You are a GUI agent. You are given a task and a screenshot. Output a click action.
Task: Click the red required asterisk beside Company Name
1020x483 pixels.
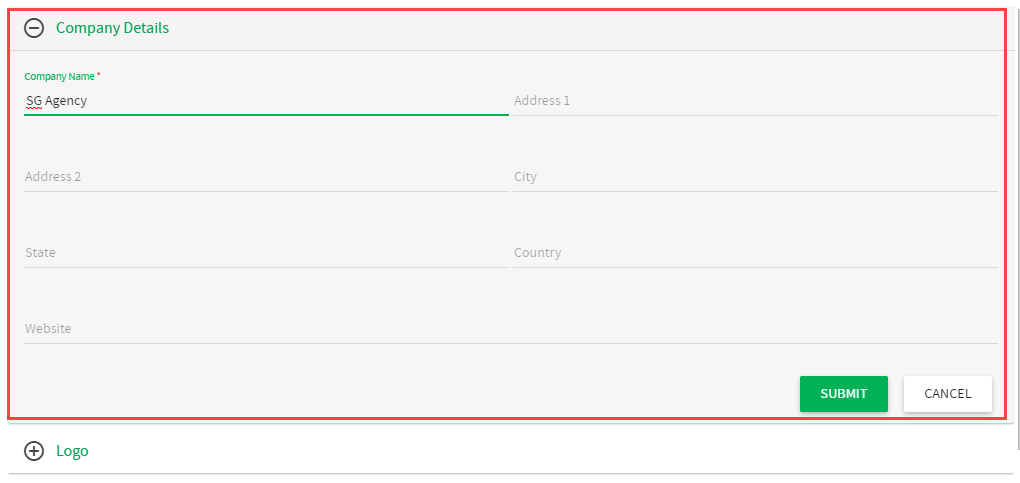pyautogui.click(x=99, y=75)
